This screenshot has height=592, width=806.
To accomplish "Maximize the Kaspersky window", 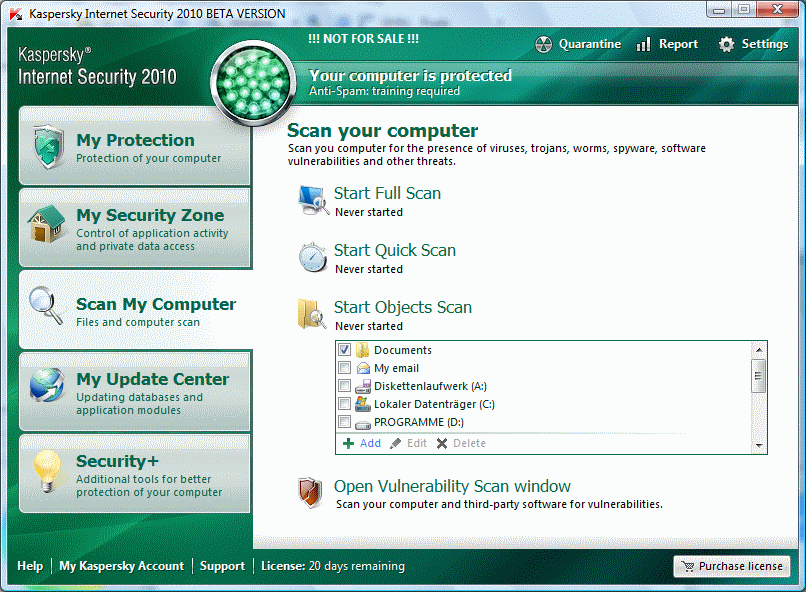I will pos(744,9).
